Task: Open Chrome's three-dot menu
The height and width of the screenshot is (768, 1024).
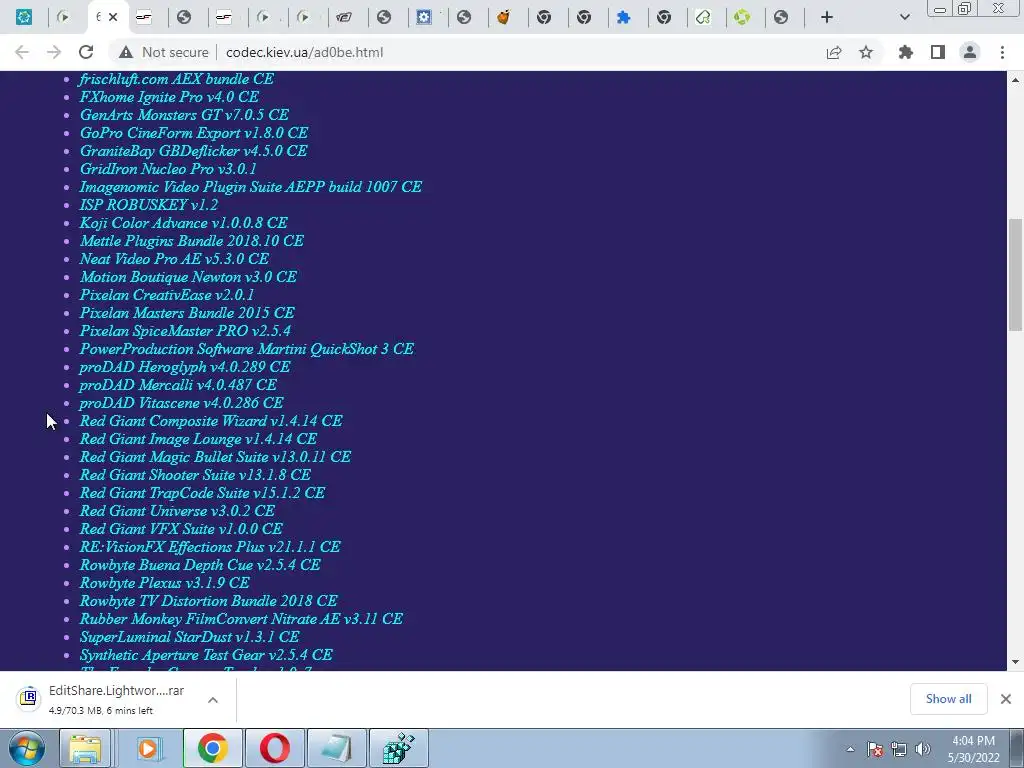Action: pos(1002,52)
